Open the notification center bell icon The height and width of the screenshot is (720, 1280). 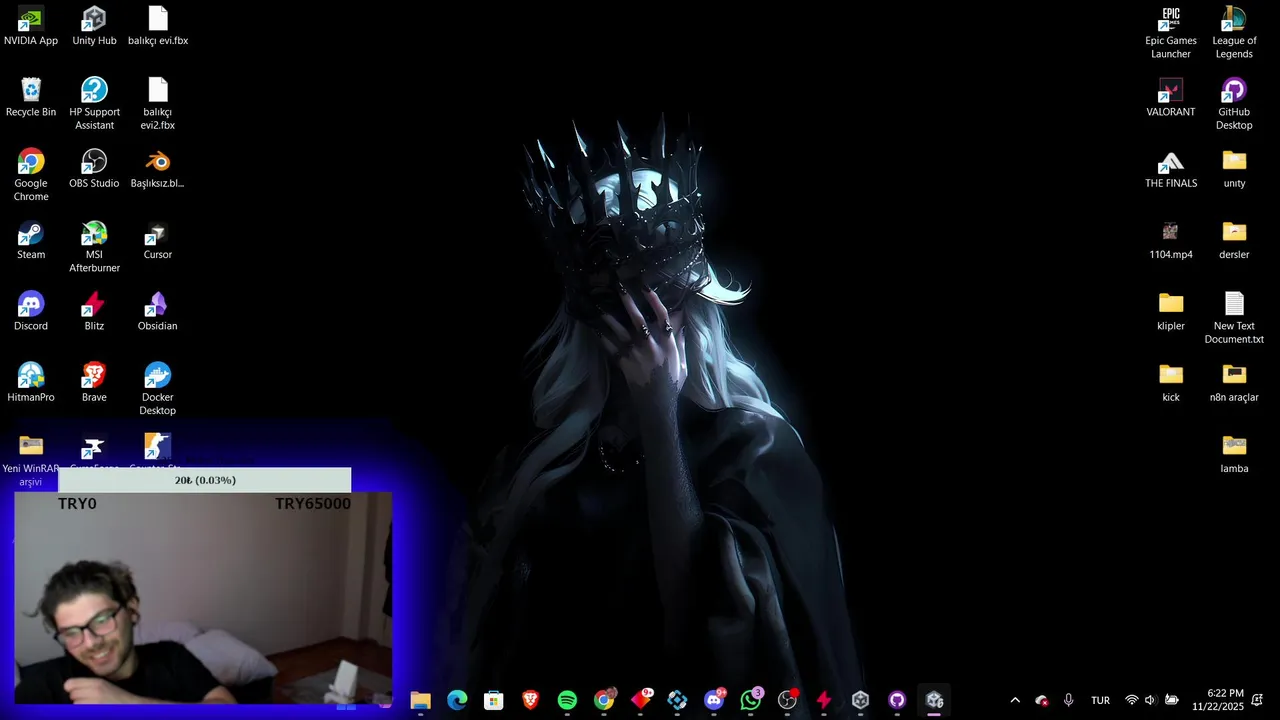[1257, 700]
